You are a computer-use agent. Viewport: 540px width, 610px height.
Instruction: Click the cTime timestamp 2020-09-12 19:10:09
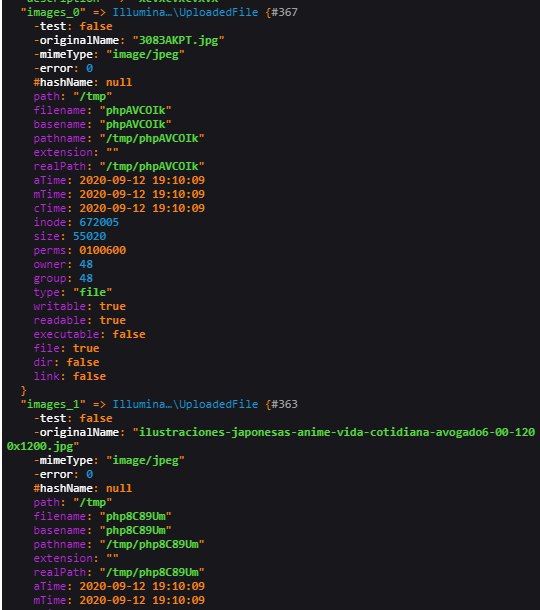pos(142,209)
